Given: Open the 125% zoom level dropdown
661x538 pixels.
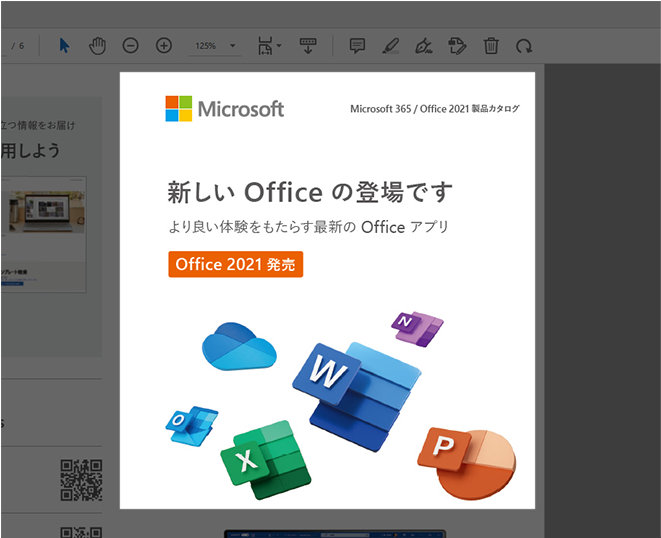Looking at the screenshot, I should coord(215,46).
